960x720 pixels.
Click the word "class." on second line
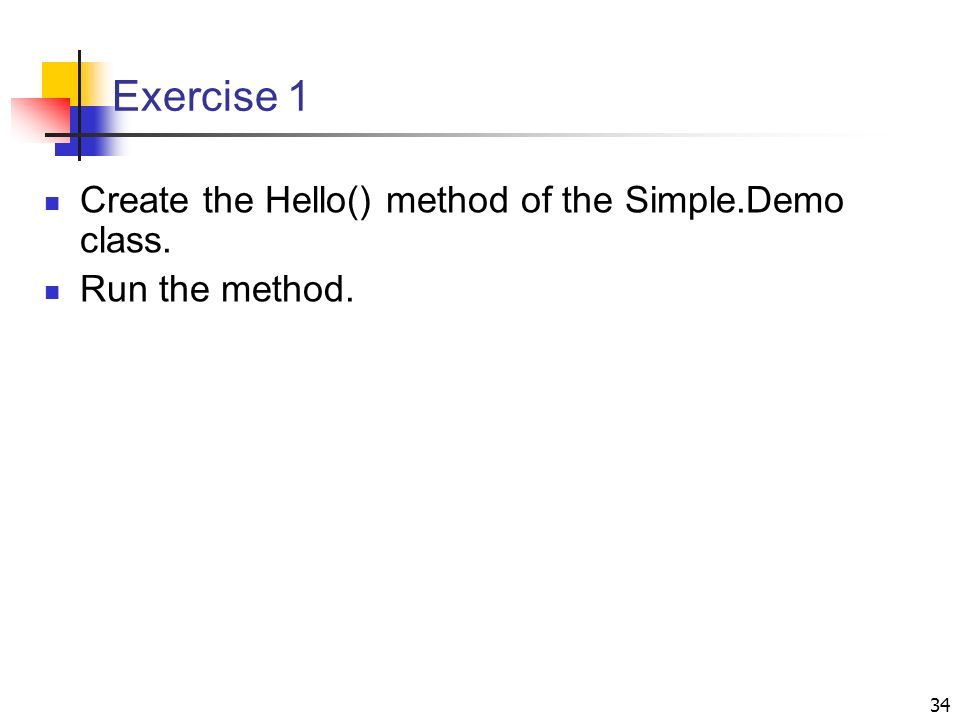pos(126,241)
